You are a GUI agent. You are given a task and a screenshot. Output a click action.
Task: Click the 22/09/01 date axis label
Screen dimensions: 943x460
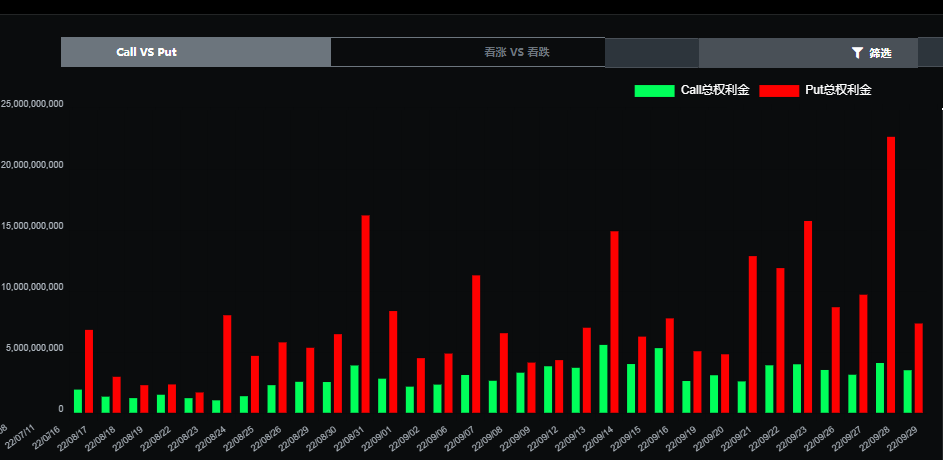coord(378,439)
